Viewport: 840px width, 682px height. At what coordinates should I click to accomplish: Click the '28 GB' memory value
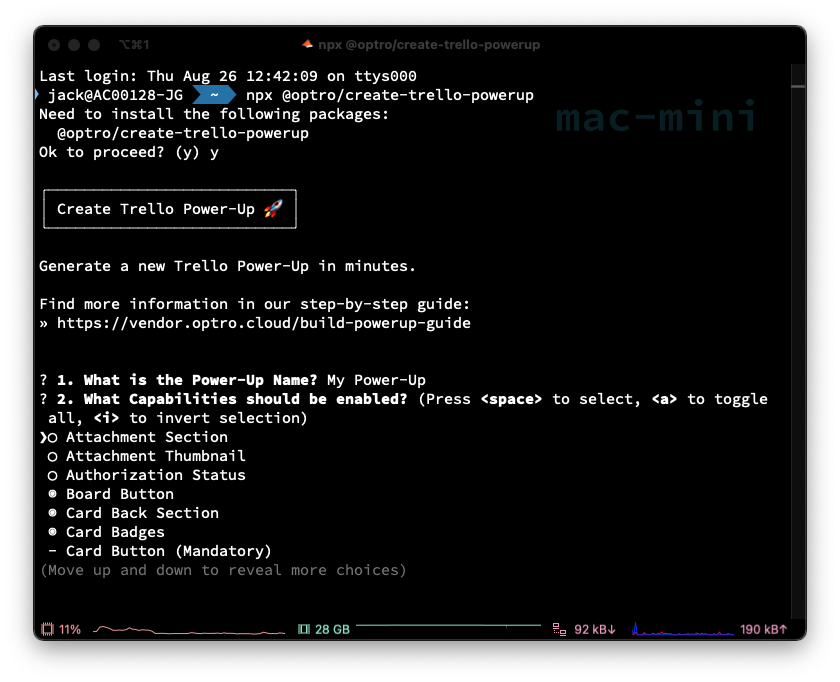[x=332, y=629]
